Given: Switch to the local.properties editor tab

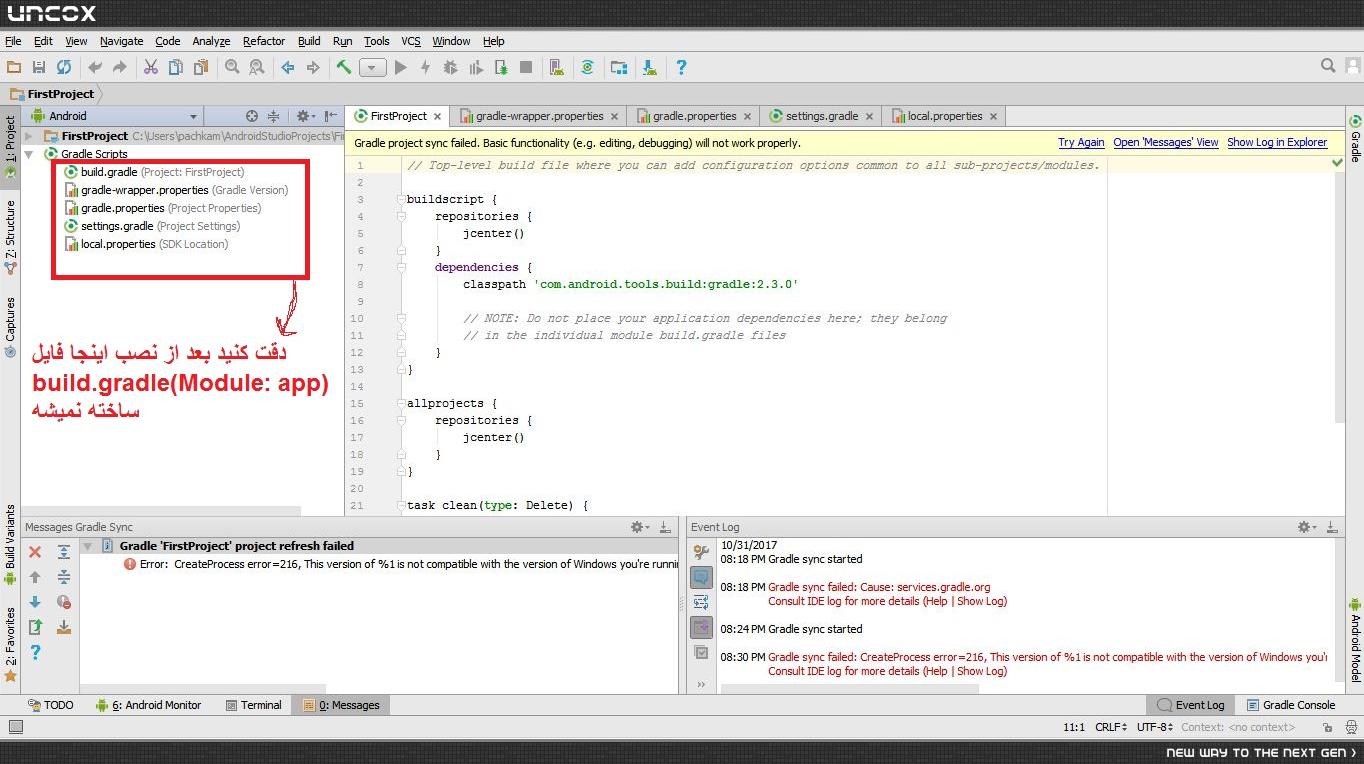Looking at the screenshot, I should [944, 116].
